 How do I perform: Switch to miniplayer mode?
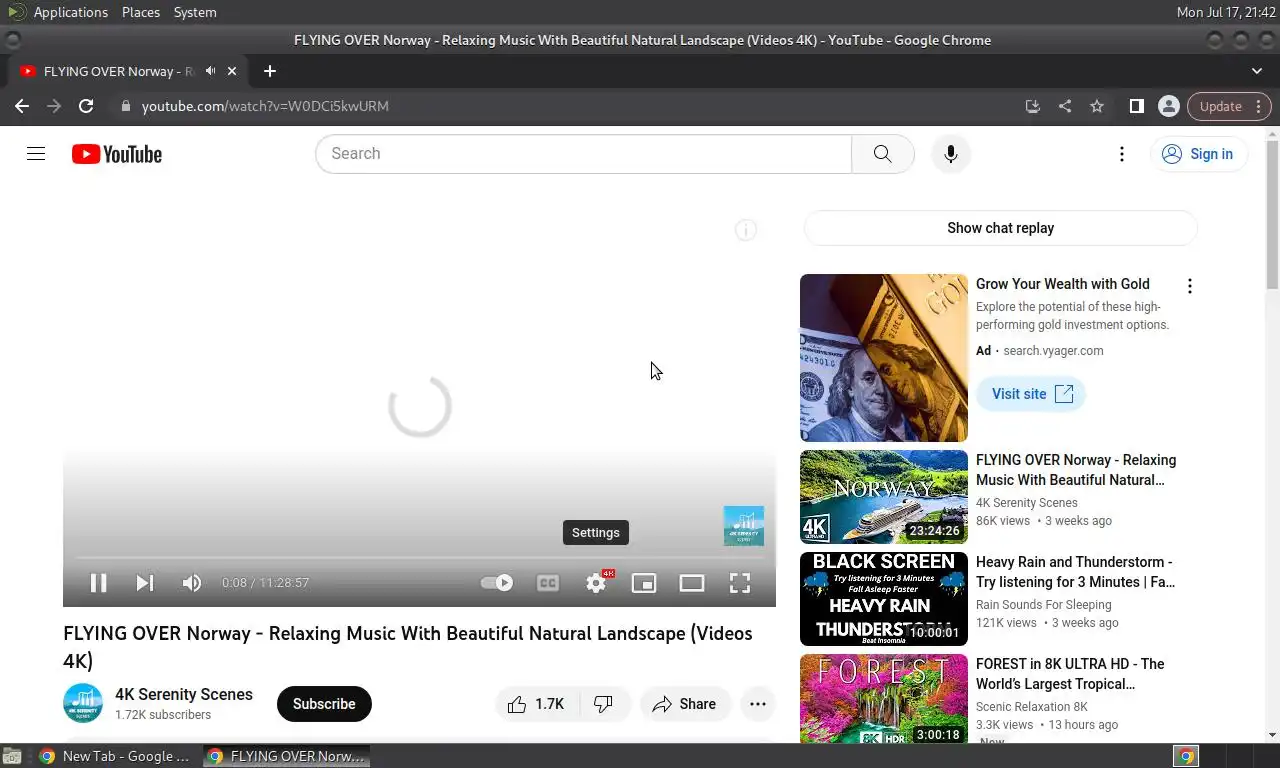(x=644, y=583)
